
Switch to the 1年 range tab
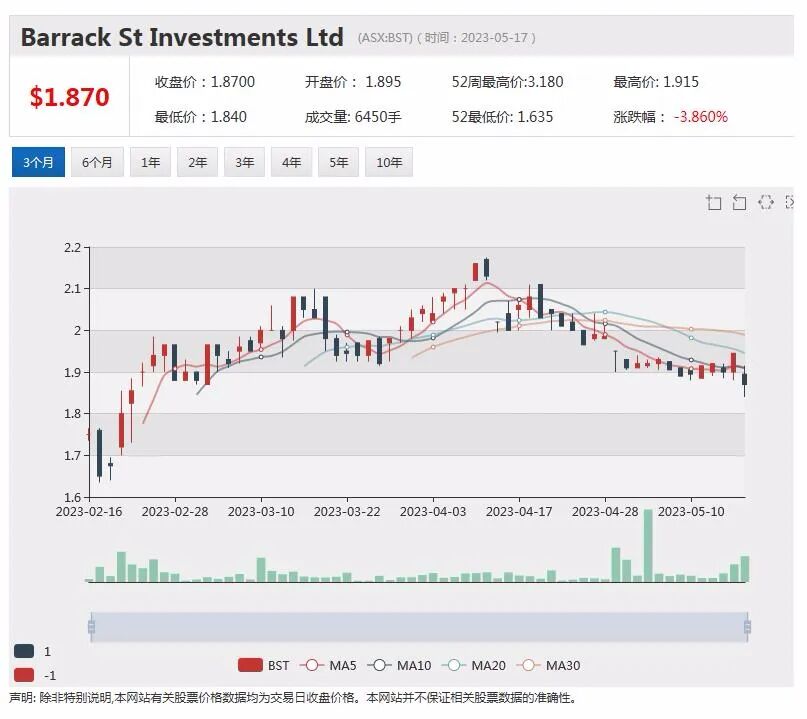click(150, 162)
